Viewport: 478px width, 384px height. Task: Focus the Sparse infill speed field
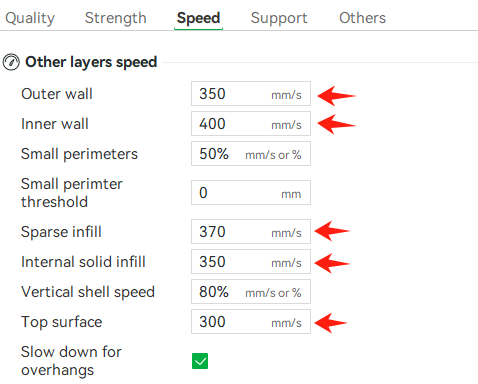tap(251, 232)
